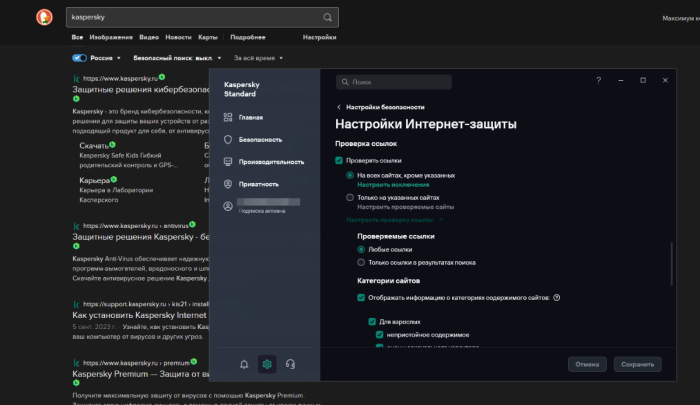Uncheck Для взрослых category checkbox
This screenshot has height=405, width=700.
372,321
